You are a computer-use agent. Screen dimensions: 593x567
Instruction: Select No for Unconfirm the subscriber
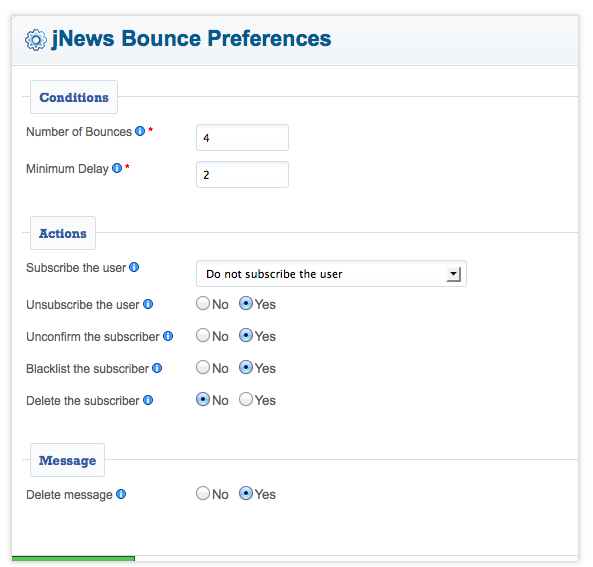(203, 335)
